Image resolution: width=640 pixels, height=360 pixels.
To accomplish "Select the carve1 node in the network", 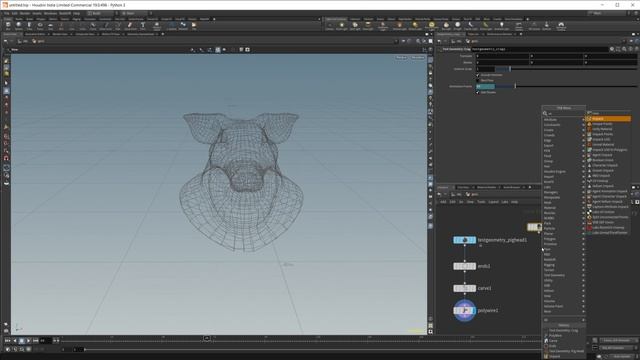I will click(464, 288).
